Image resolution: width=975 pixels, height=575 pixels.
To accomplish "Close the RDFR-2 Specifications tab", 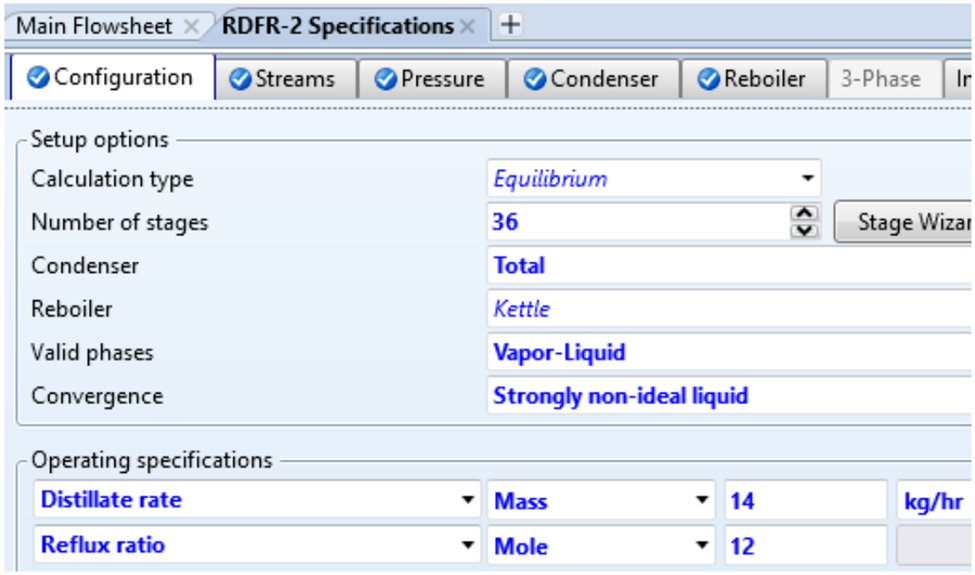I will click(x=467, y=26).
